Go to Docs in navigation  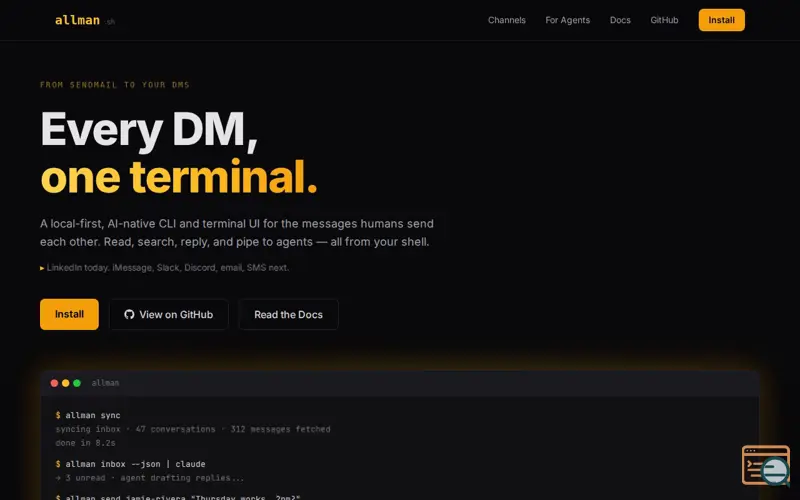coord(620,20)
